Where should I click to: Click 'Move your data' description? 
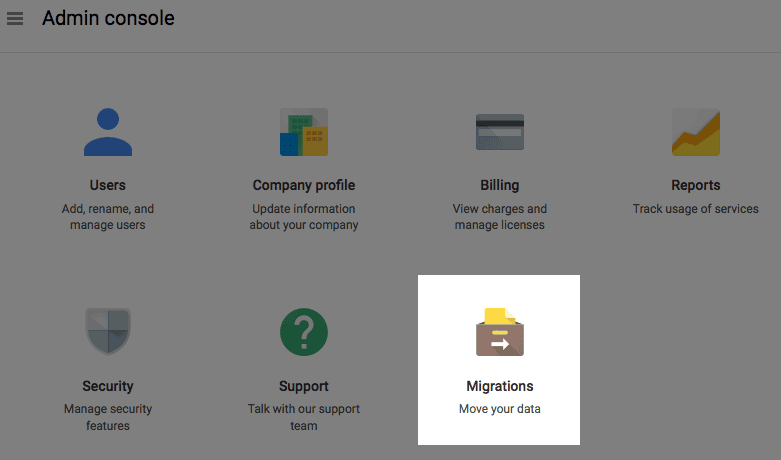click(500, 409)
